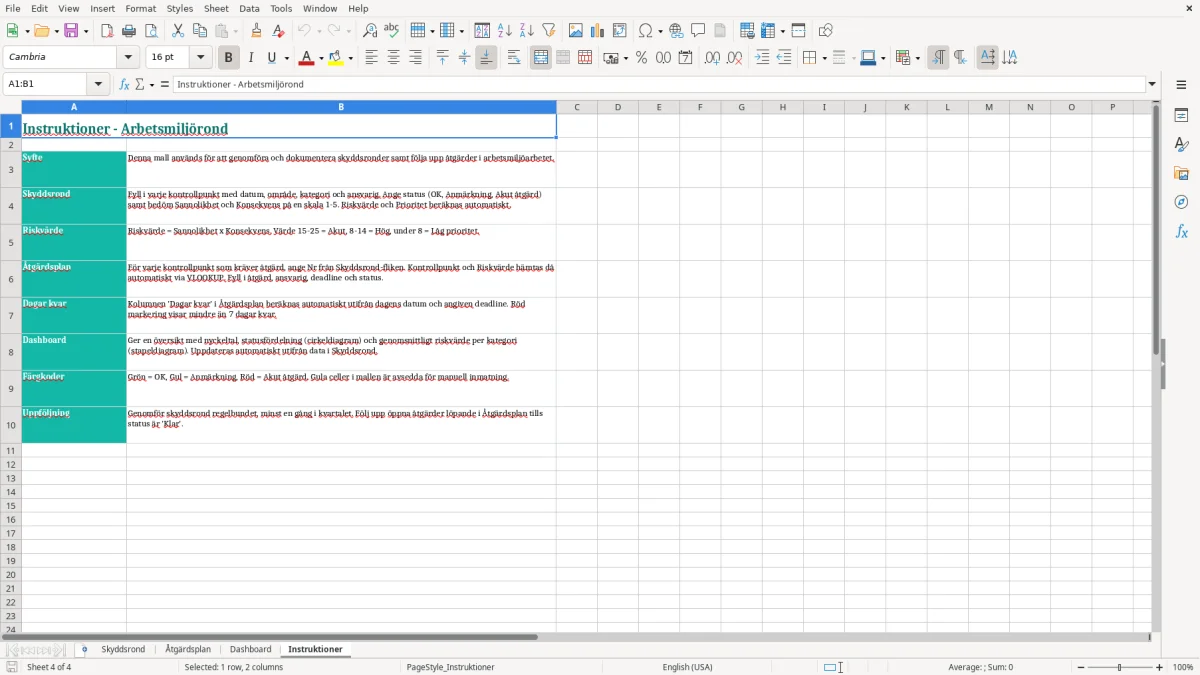This screenshot has width=1200, height=675.
Task: Open Function Wizard fx icon
Action: pos(125,85)
